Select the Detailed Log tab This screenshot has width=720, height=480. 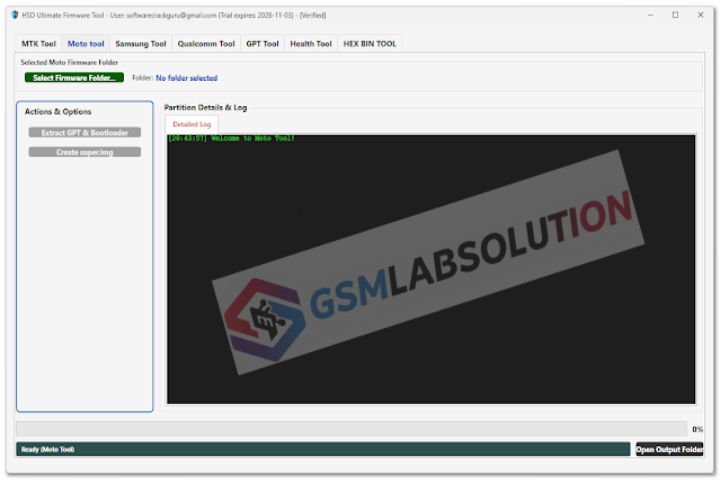tap(191, 124)
